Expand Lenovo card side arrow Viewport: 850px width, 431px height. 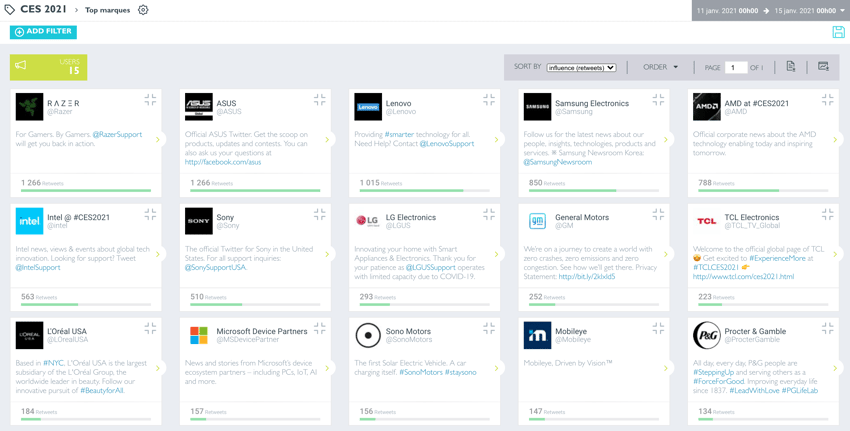(497, 140)
